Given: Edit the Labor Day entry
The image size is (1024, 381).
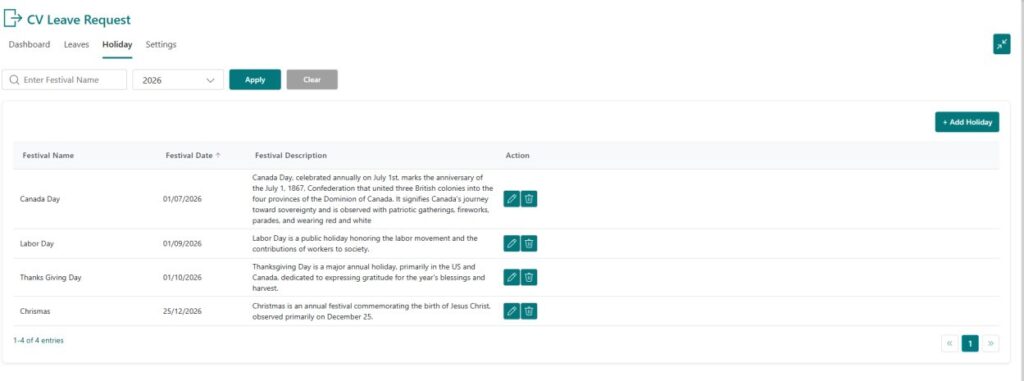Looking at the screenshot, I should (512, 243).
